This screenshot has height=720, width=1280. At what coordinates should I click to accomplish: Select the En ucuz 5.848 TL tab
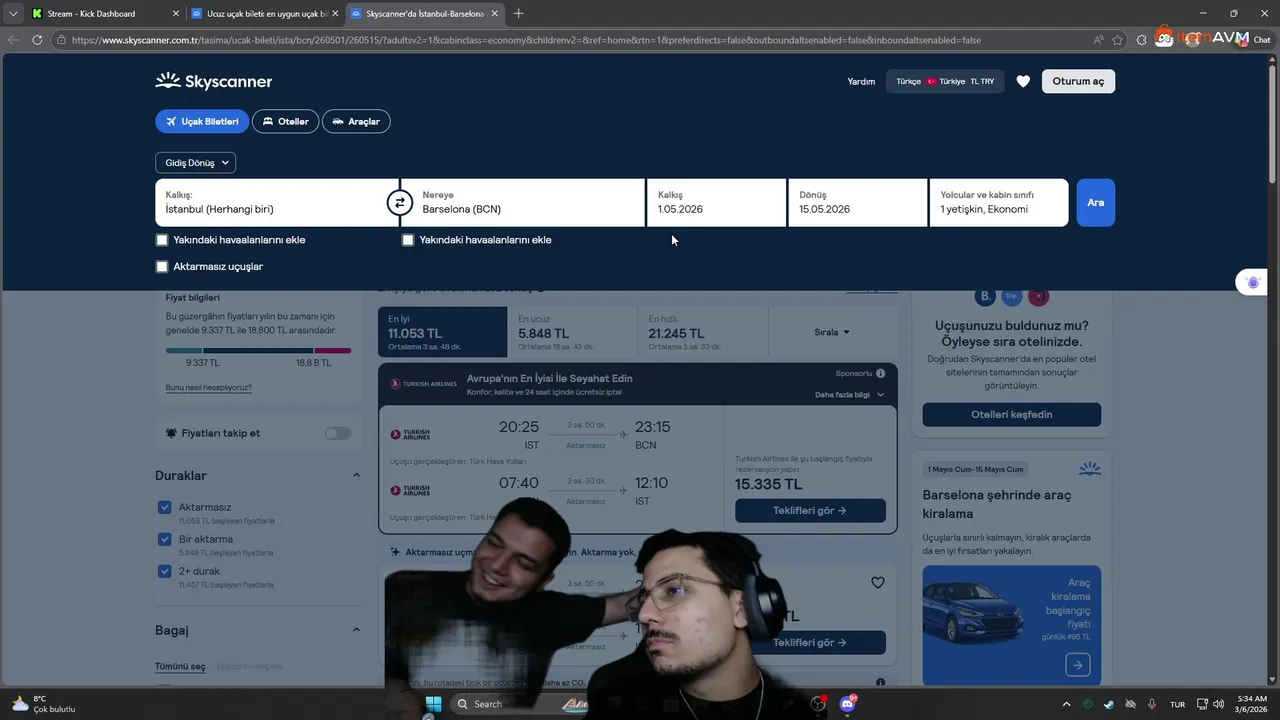573,332
